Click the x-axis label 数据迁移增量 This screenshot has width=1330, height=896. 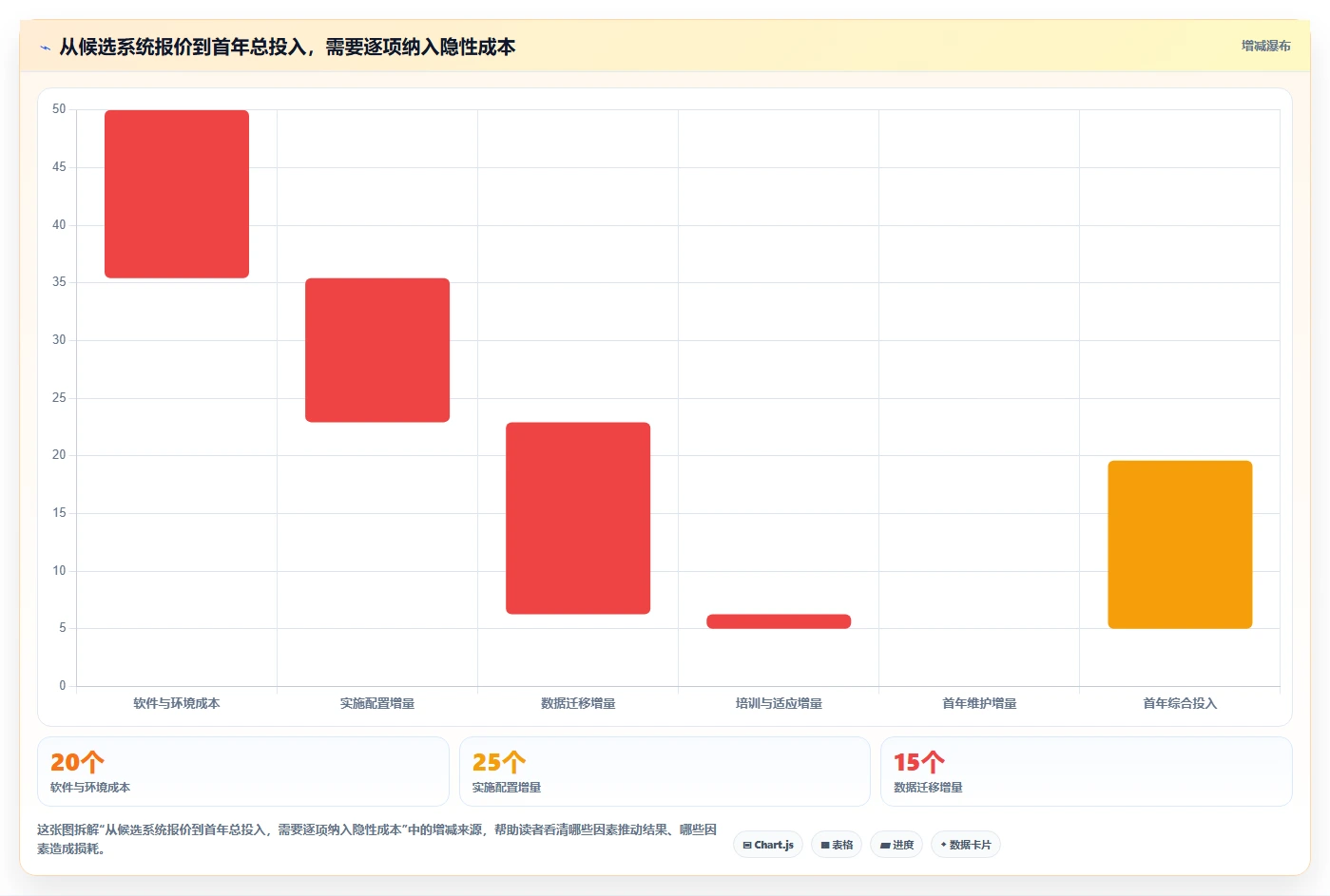578,703
